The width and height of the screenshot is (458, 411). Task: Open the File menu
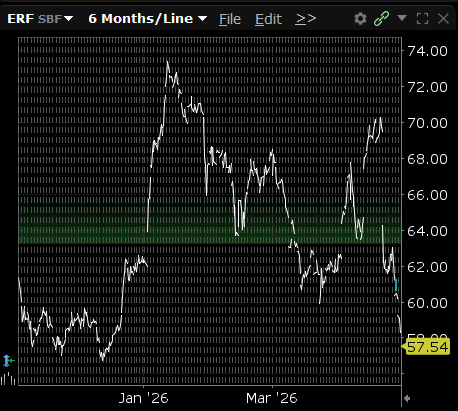[x=230, y=19]
